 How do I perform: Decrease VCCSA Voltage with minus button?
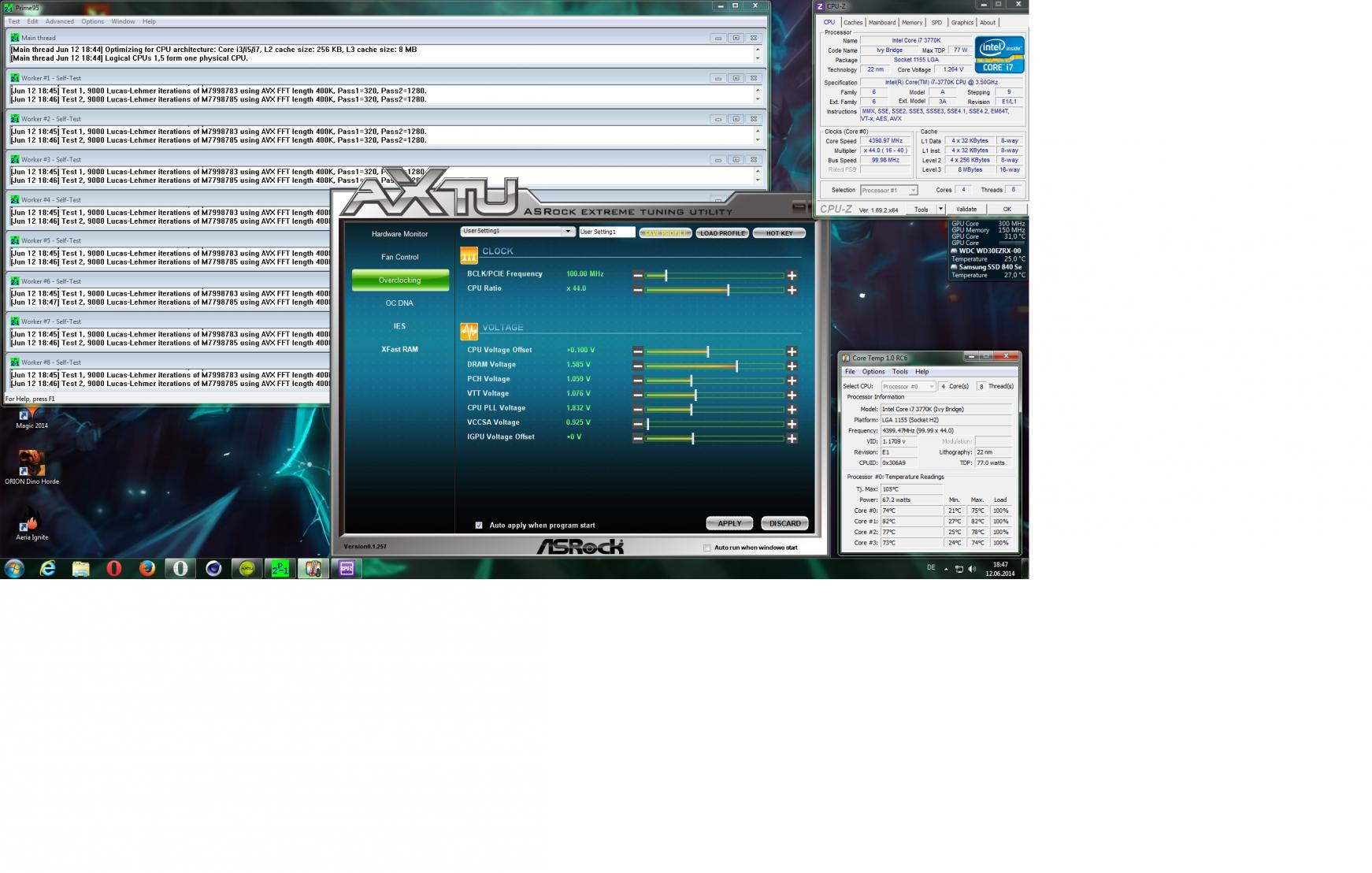(x=638, y=424)
